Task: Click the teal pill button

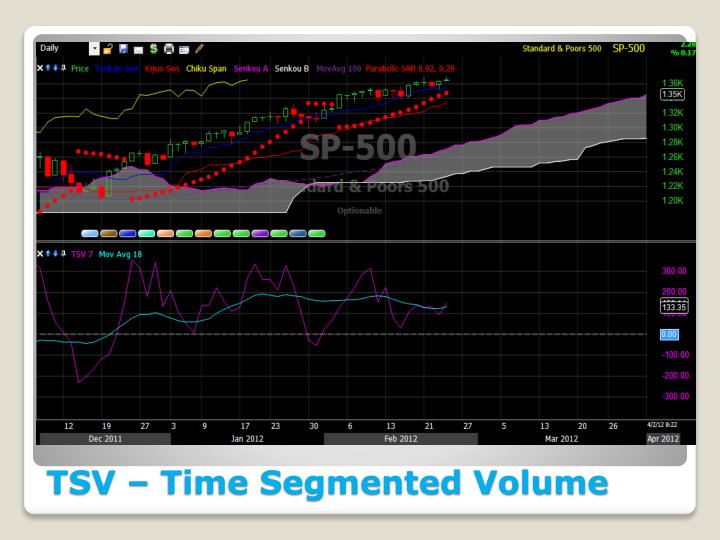Action: tap(146, 233)
